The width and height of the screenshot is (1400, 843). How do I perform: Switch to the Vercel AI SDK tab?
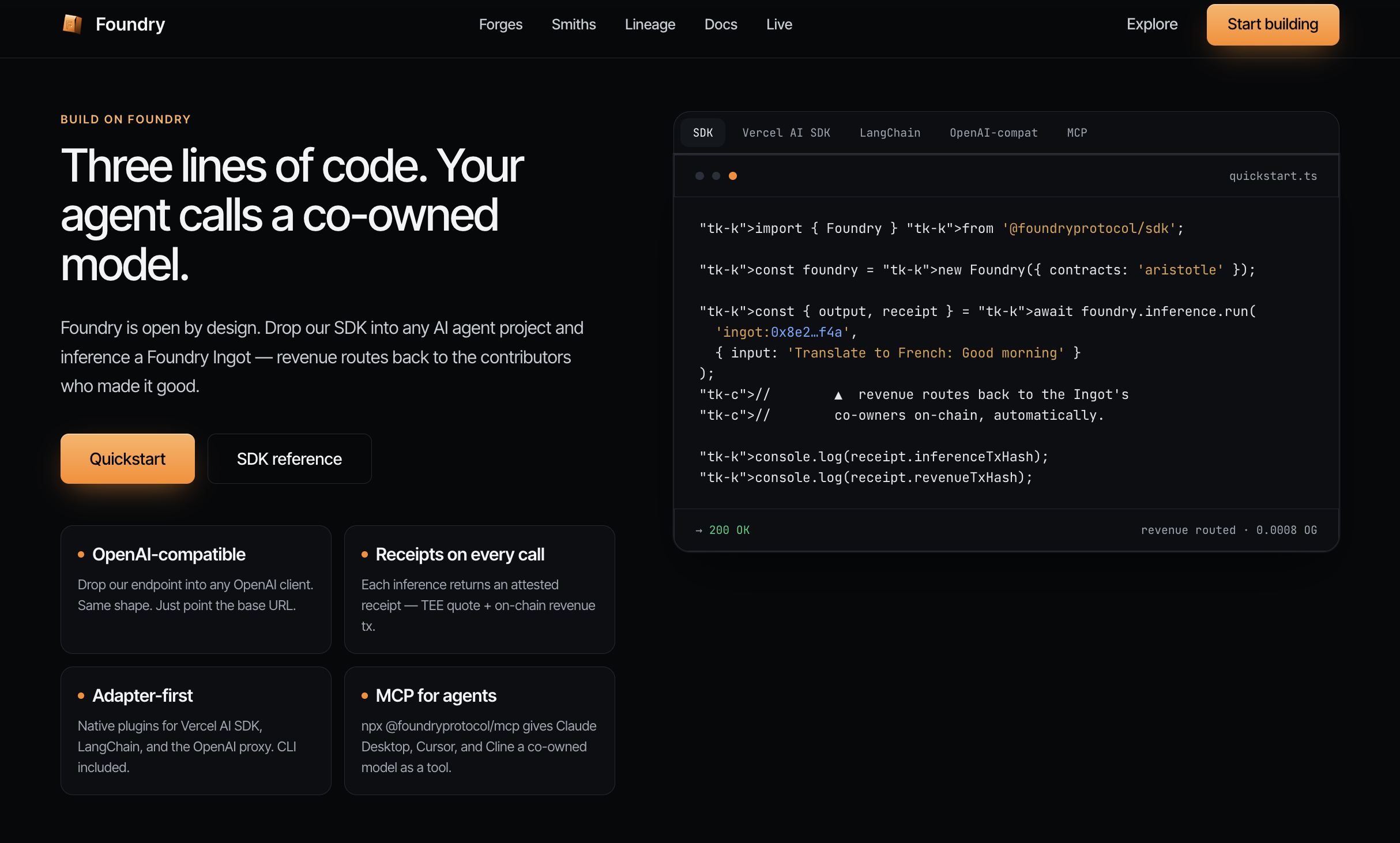point(786,133)
